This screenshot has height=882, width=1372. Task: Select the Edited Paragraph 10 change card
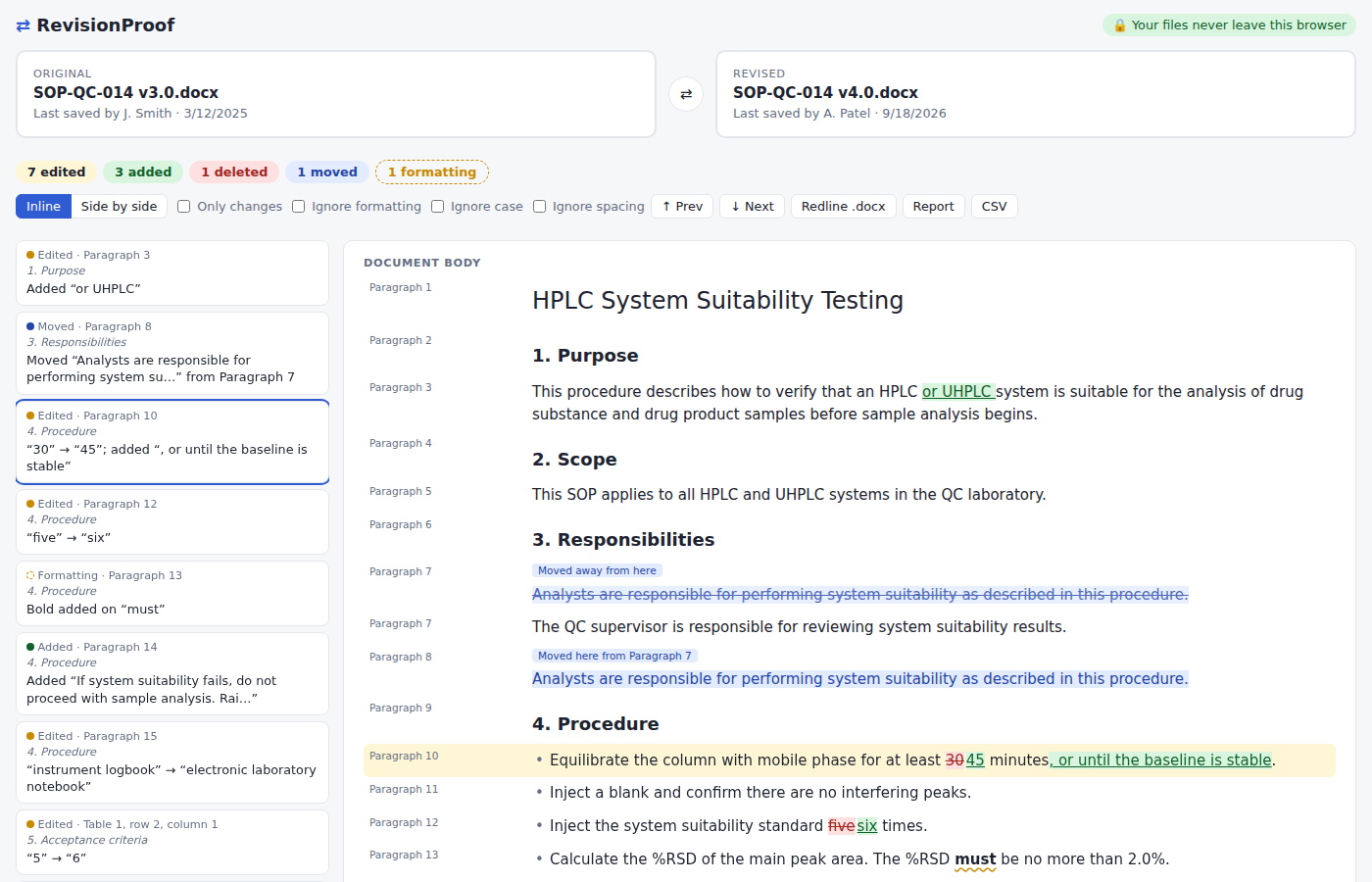pyautogui.click(x=172, y=441)
